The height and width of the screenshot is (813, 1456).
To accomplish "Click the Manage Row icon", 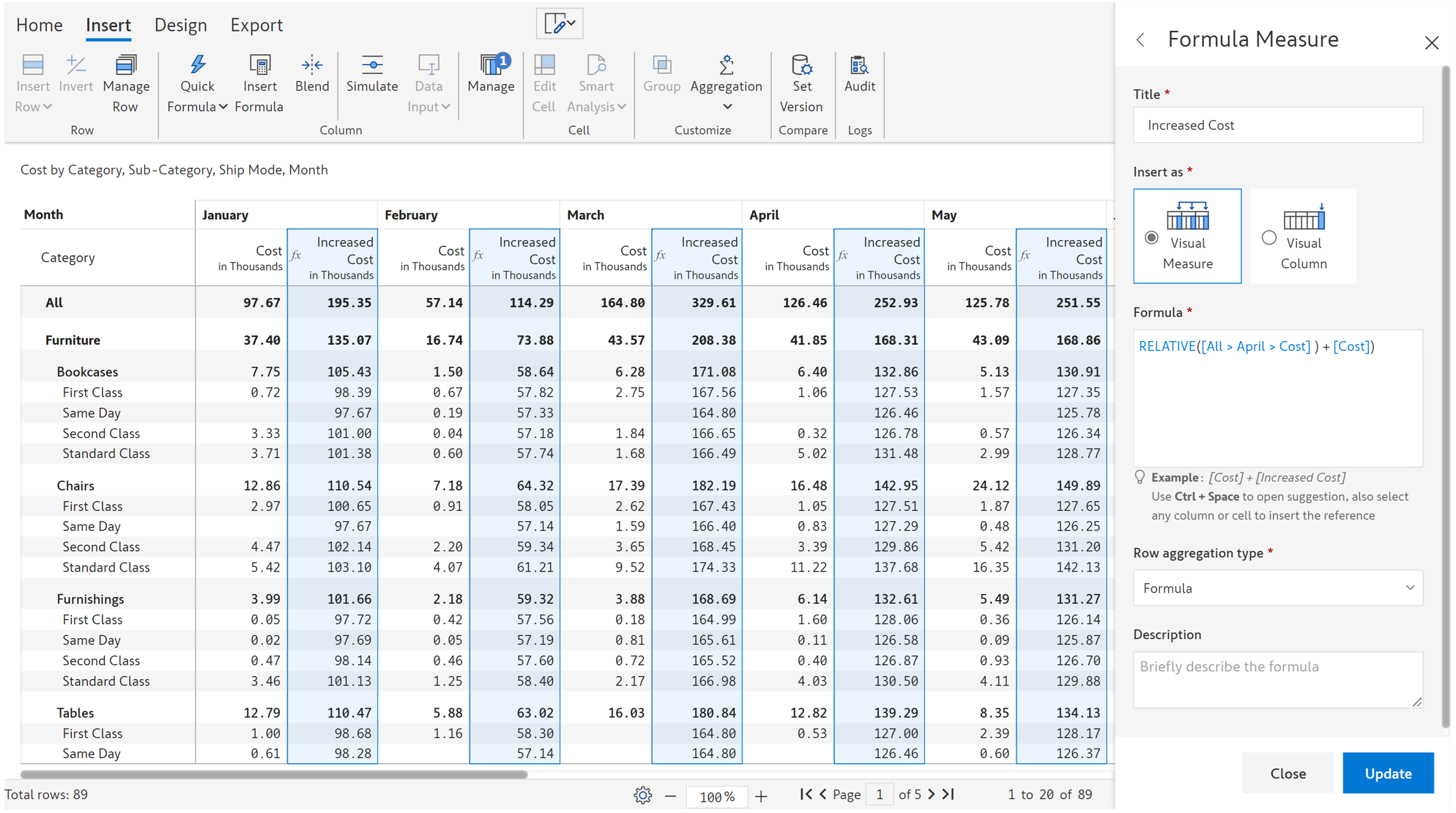I will point(126,66).
